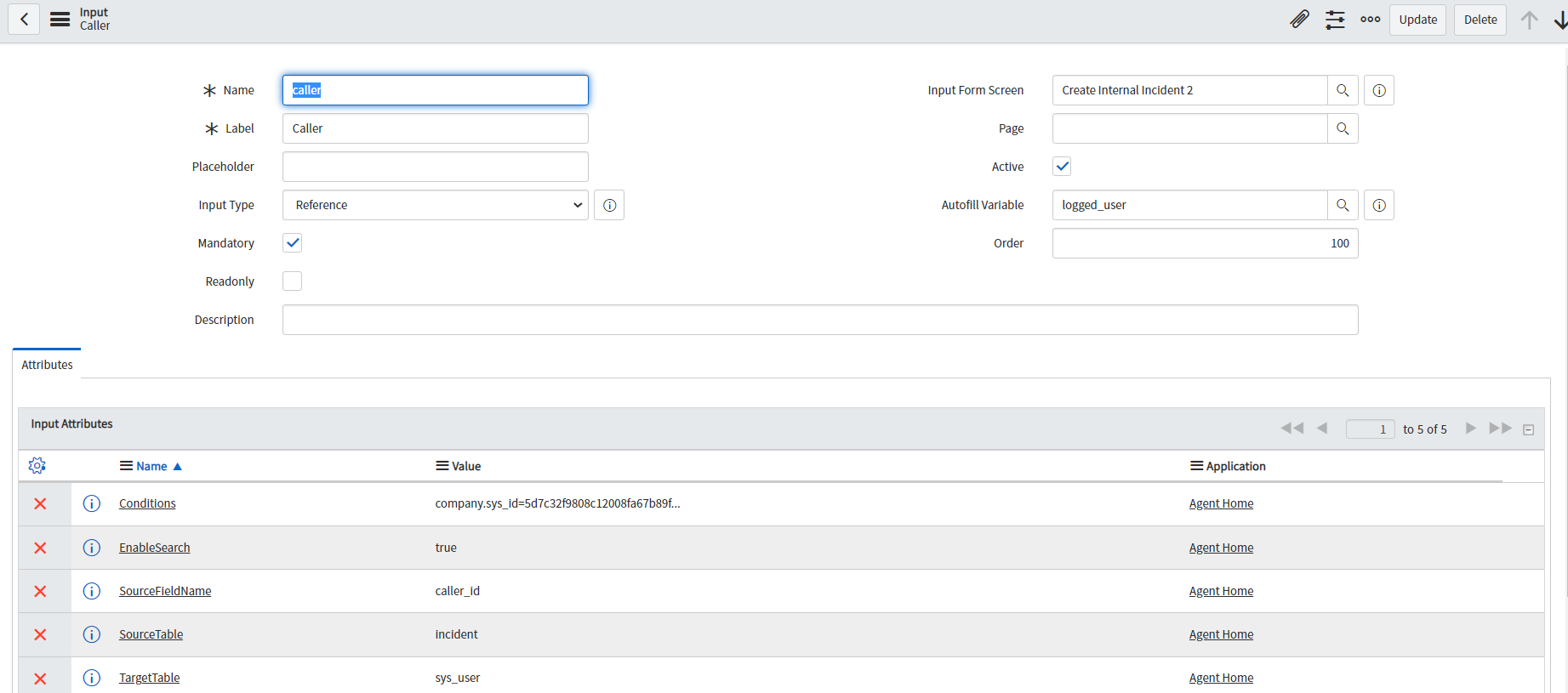
Task: Focus the Placeholder input field
Action: click(x=436, y=167)
